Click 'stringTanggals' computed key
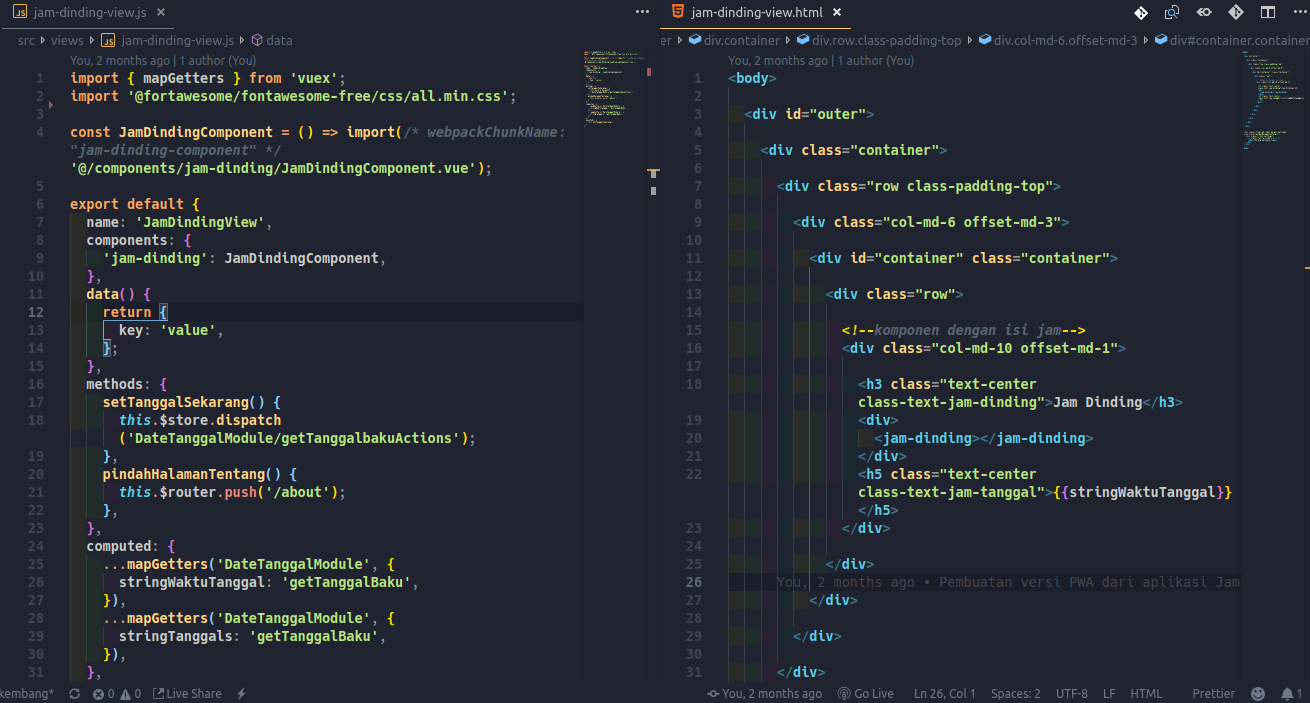The image size is (1310, 703). (175, 636)
